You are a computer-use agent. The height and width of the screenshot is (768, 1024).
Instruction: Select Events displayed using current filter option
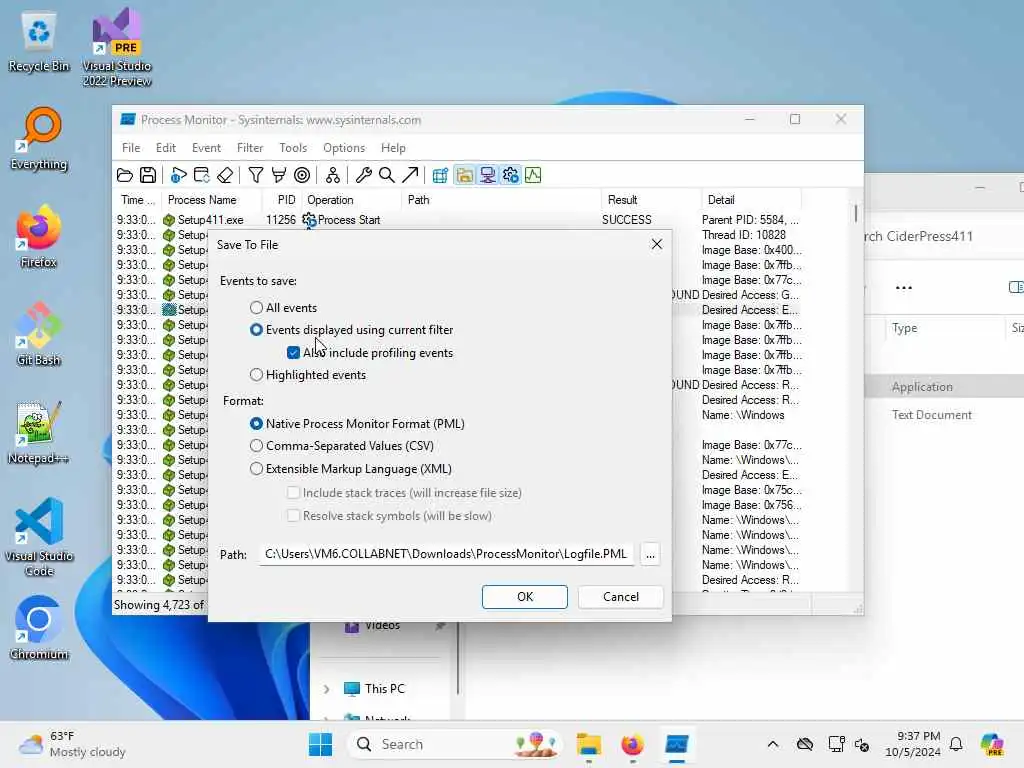click(256, 330)
